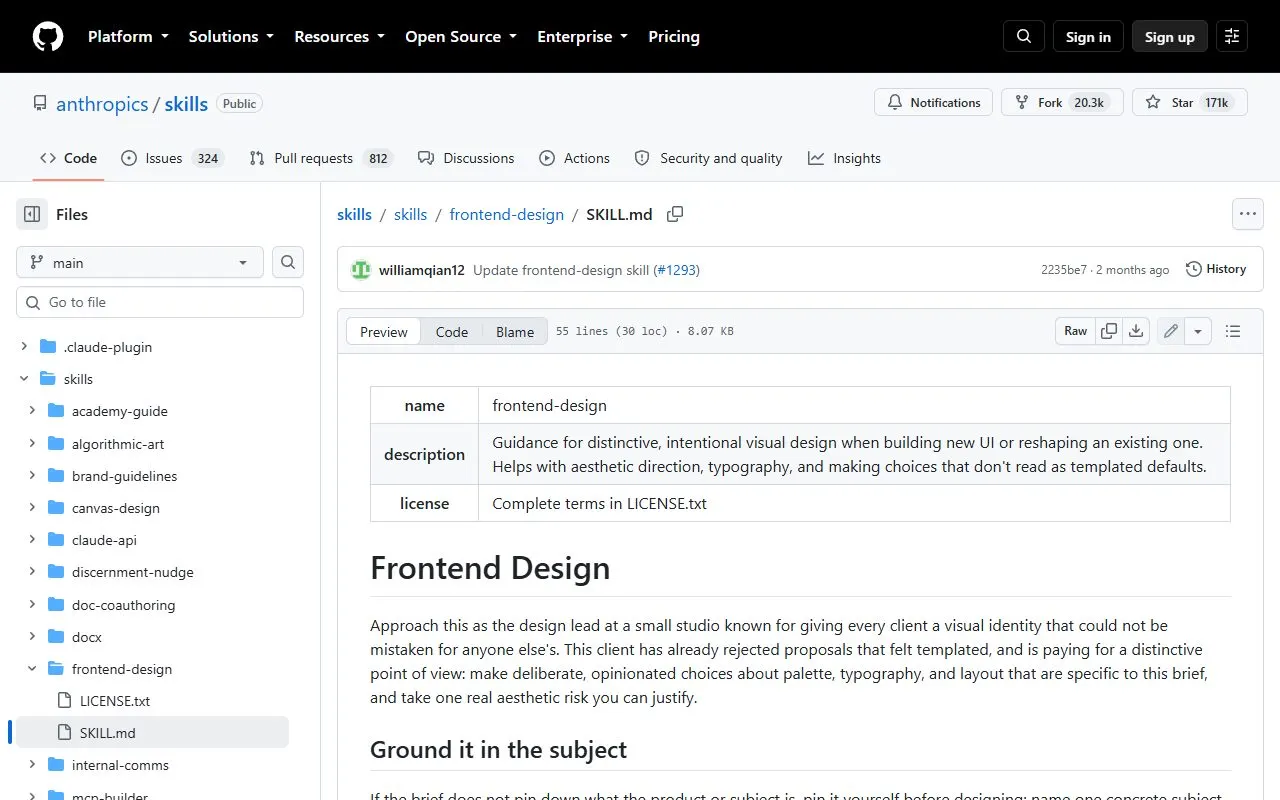Open the Pricing link

click(674, 36)
